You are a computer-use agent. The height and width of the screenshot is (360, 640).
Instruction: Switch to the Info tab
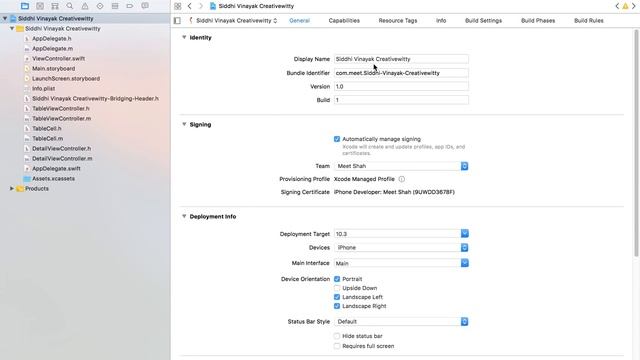(441, 20)
